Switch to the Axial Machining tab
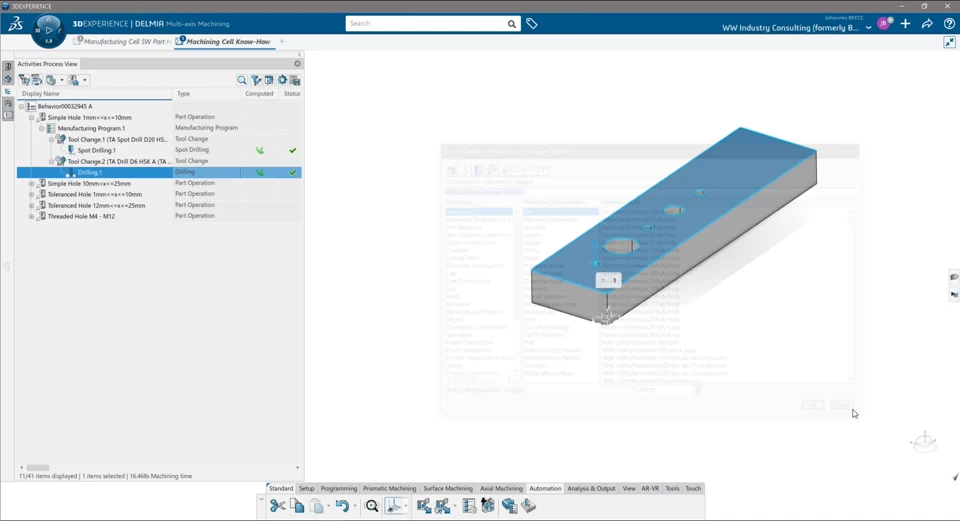 tap(501, 489)
